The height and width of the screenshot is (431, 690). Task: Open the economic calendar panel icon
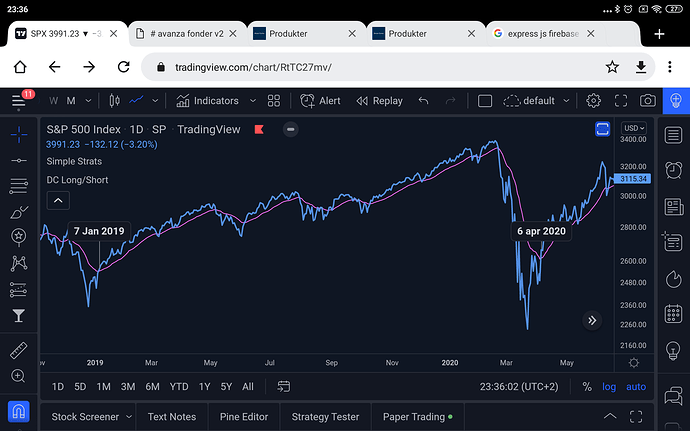coord(673,314)
